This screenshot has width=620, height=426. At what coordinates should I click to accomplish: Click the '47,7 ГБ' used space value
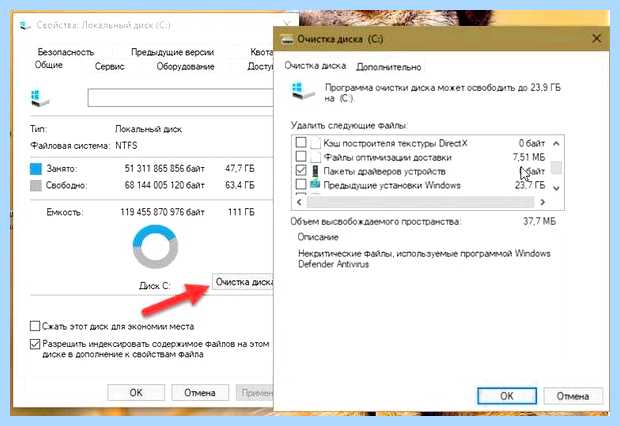[x=240, y=169]
